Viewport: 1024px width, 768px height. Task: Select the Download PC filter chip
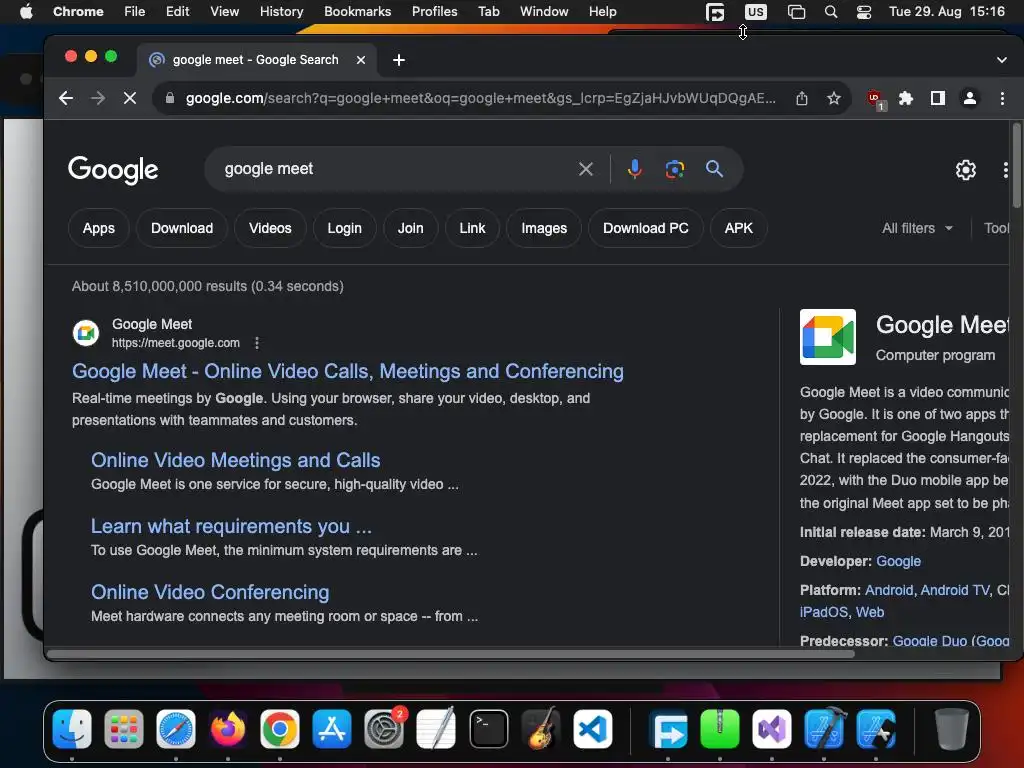(646, 229)
